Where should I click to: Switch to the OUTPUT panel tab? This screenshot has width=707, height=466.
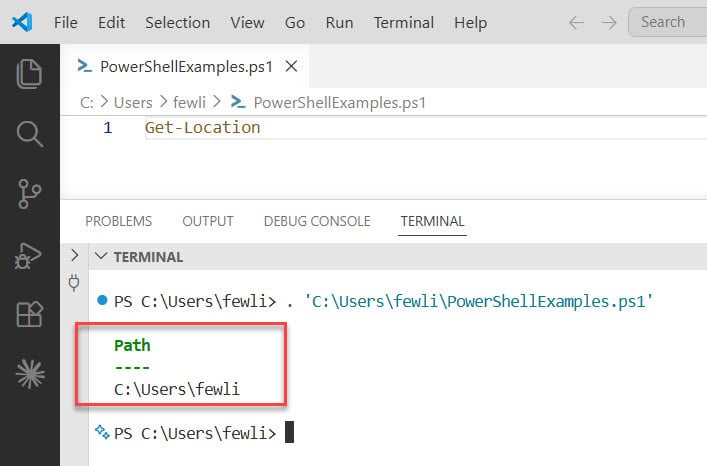[x=208, y=221]
